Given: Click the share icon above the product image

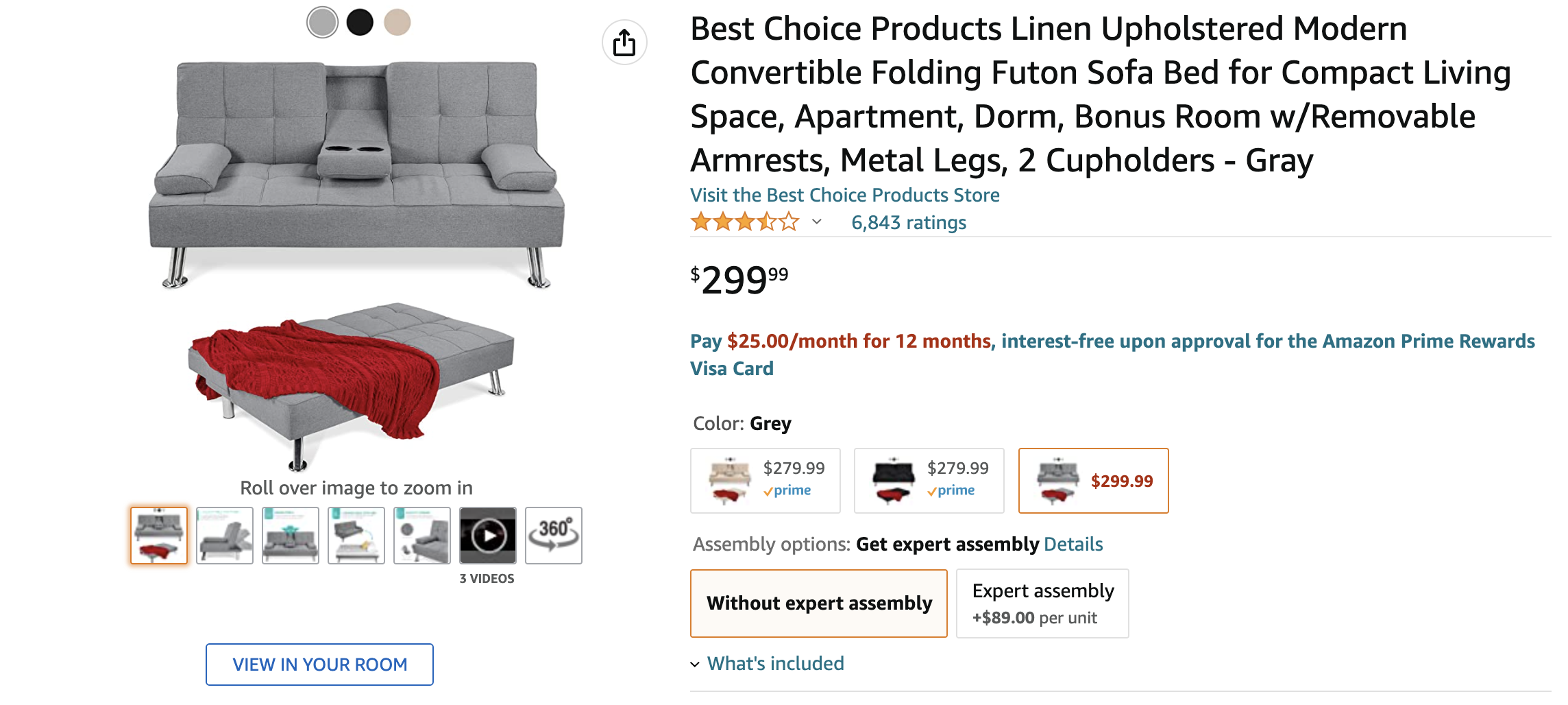Looking at the screenshot, I should point(624,43).
